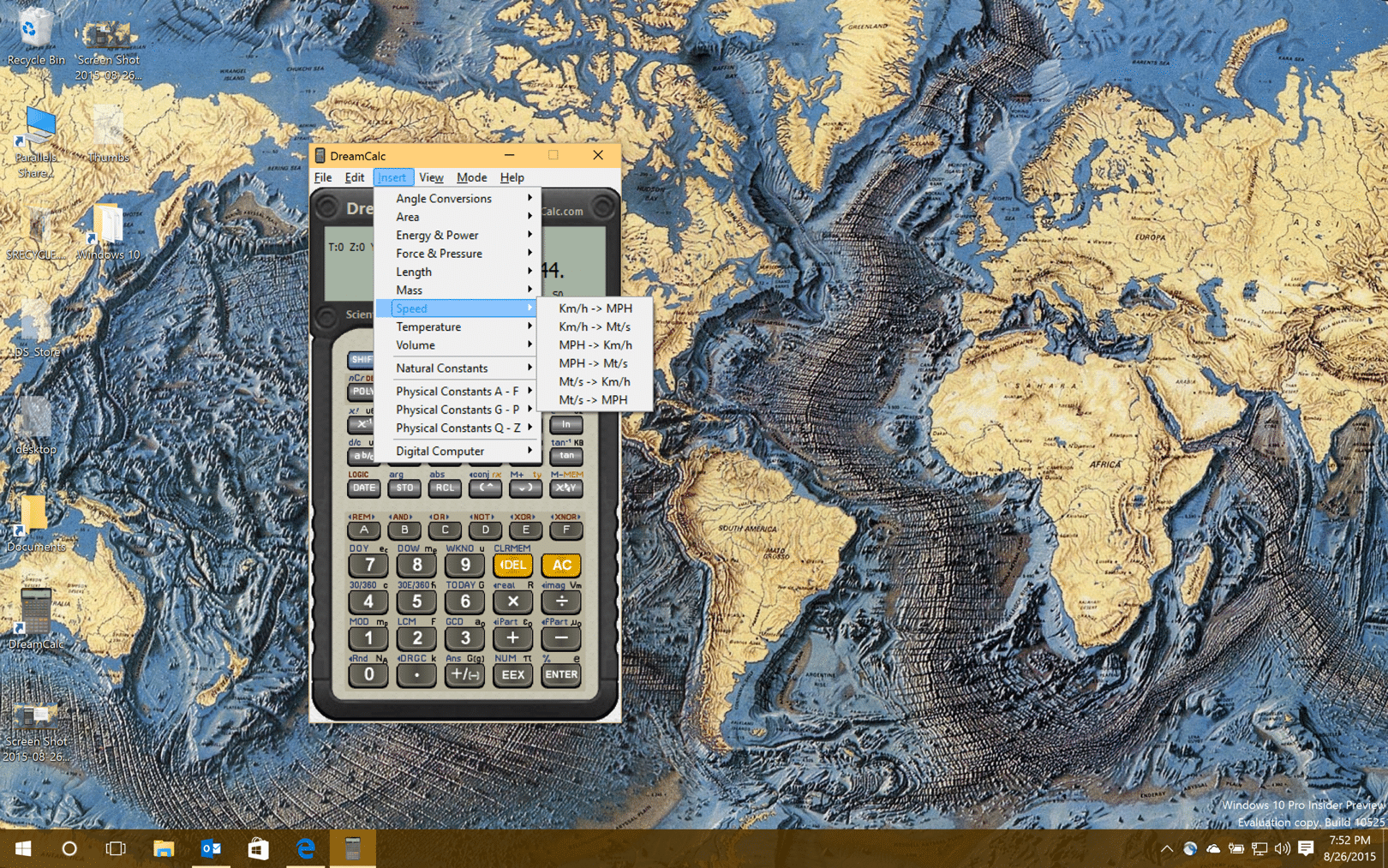
Task: Open Recycle Bin desktop icon
Action: click(35, 36)
